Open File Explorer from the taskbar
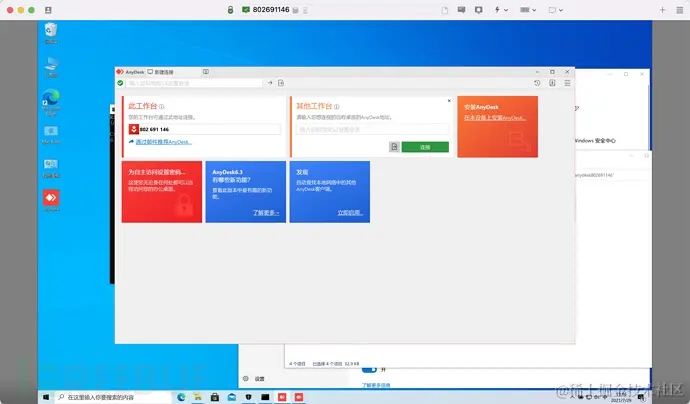This screenshot has width=690, height=404. pos(198,397)
